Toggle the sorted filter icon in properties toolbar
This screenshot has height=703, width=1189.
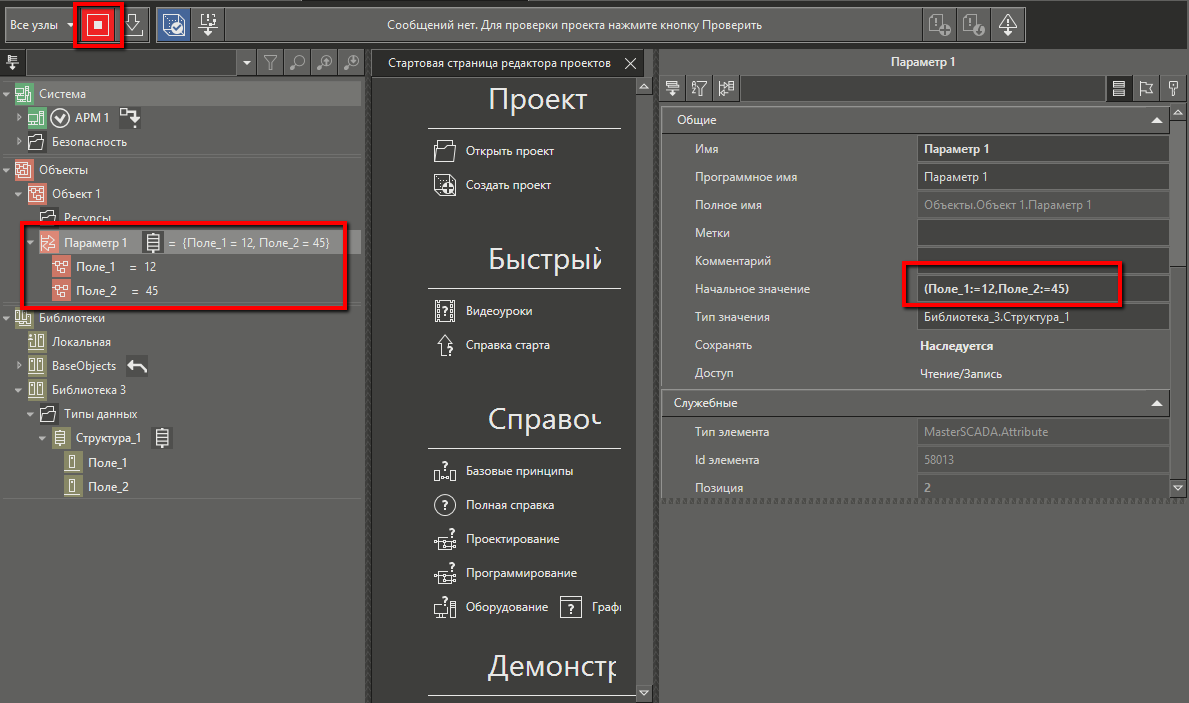(x=699, y=88)
